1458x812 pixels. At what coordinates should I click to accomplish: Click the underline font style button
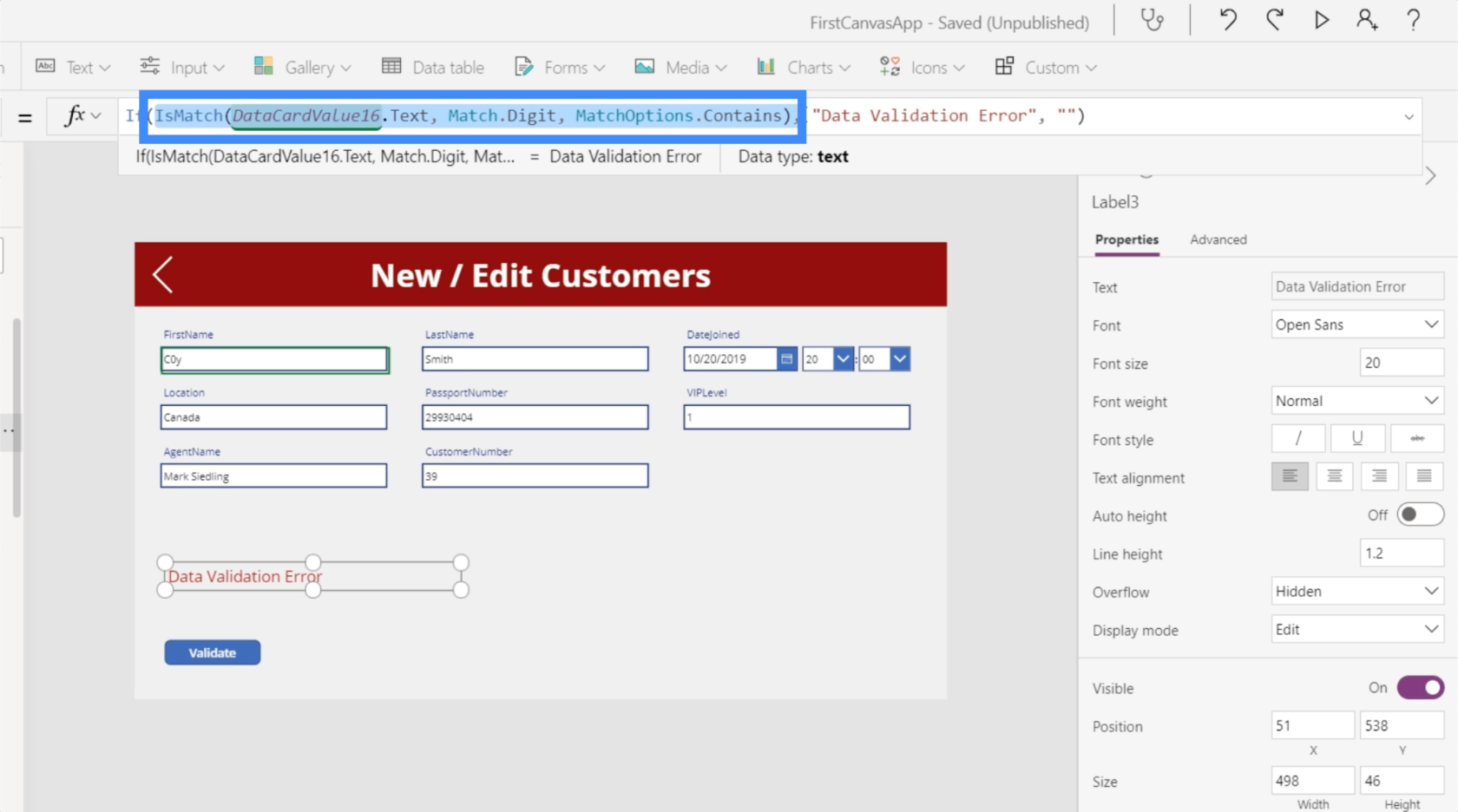tap(1357, 439)
